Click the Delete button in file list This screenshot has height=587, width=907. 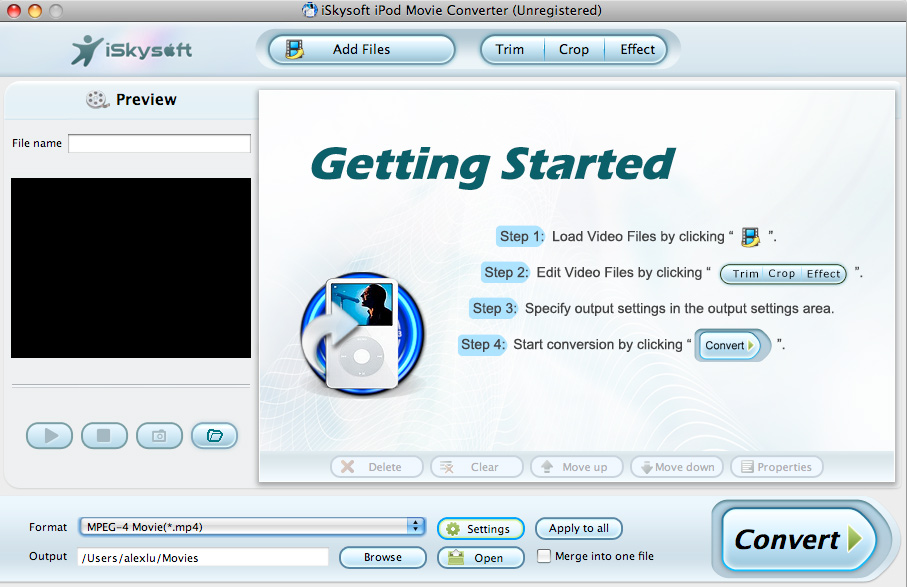(x=377, y=467)
